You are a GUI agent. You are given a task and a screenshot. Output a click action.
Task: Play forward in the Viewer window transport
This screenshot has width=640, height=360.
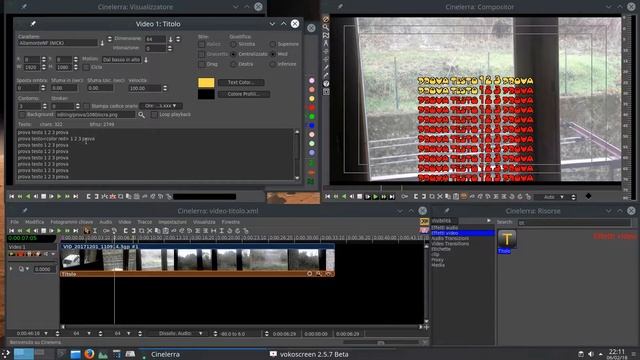click(59, 197)
